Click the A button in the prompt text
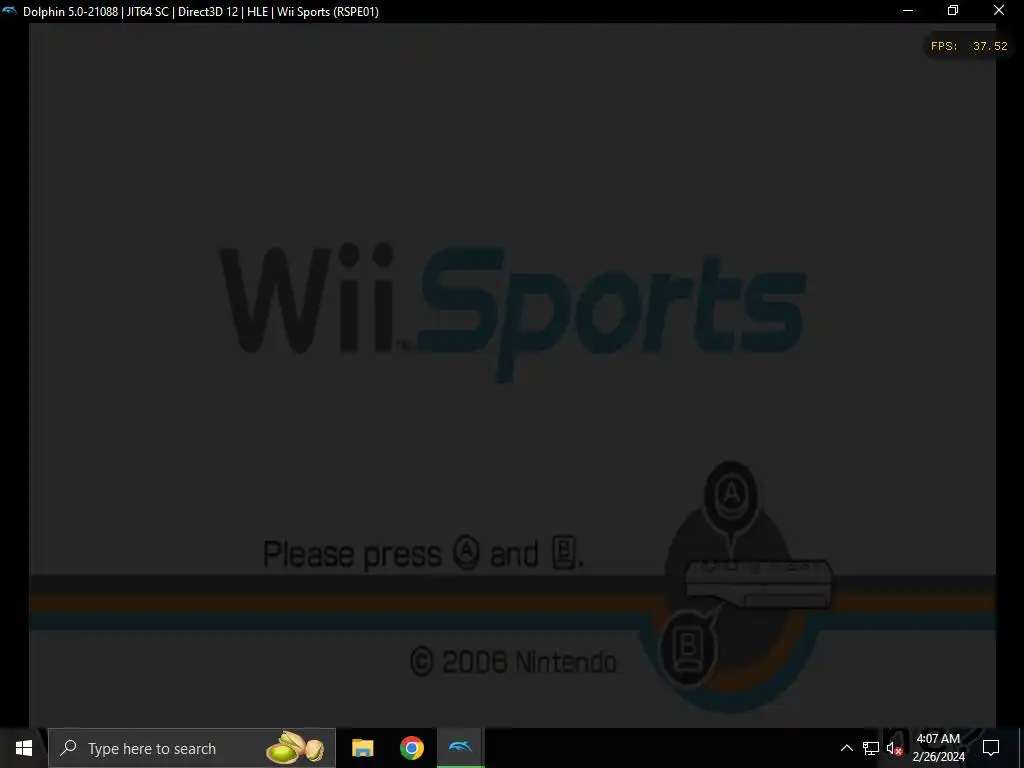Image resolution: width=1024 pixels, height=768 pixels. [466, 553]
